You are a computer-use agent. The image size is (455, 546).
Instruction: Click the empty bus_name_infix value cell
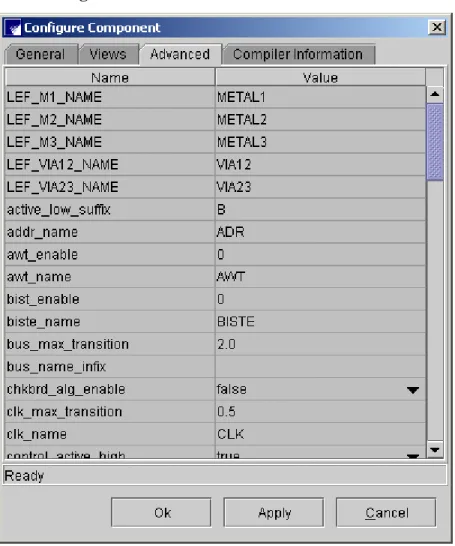[320, 367]
